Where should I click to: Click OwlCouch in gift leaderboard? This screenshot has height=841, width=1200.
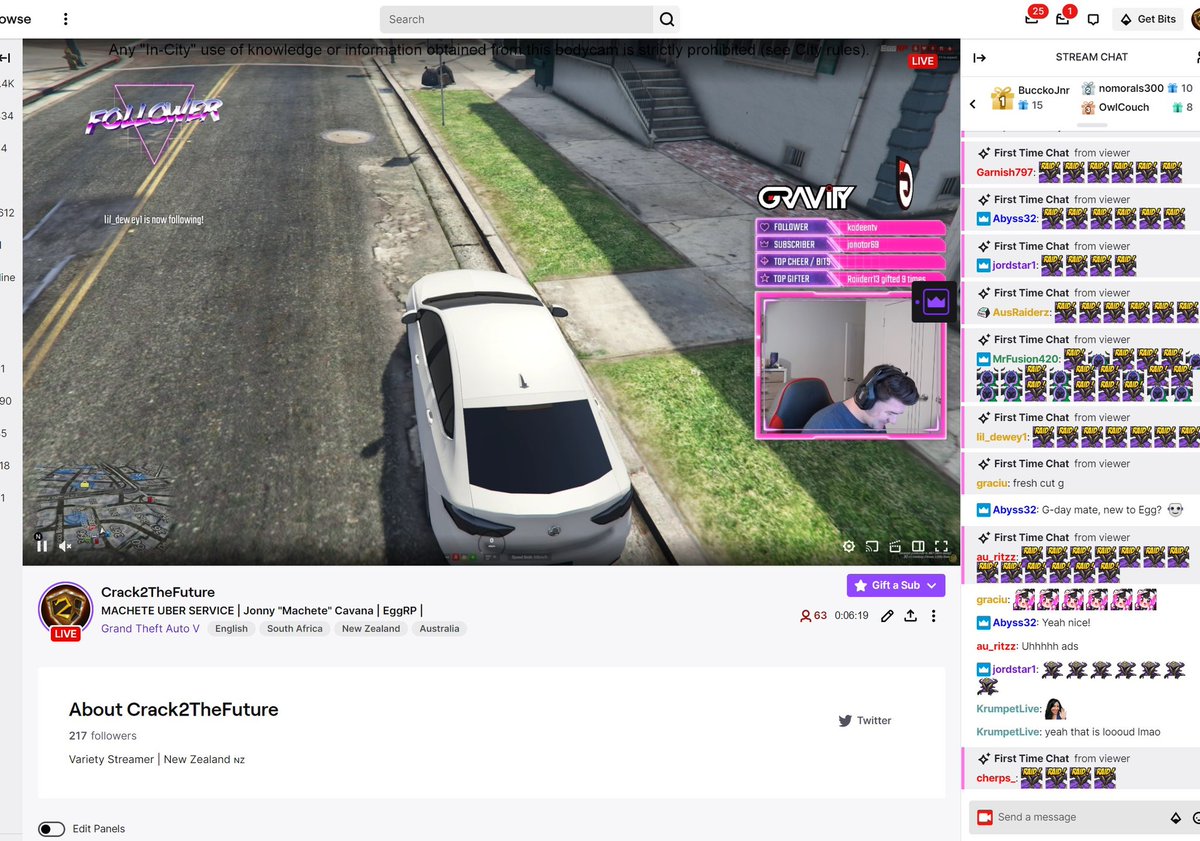click(1124, 107)
